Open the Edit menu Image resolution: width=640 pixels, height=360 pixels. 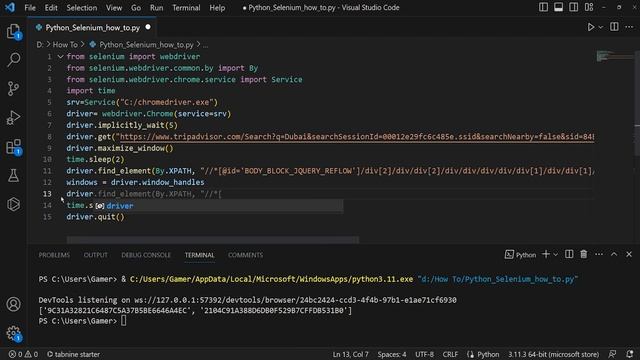pos(51,8)
